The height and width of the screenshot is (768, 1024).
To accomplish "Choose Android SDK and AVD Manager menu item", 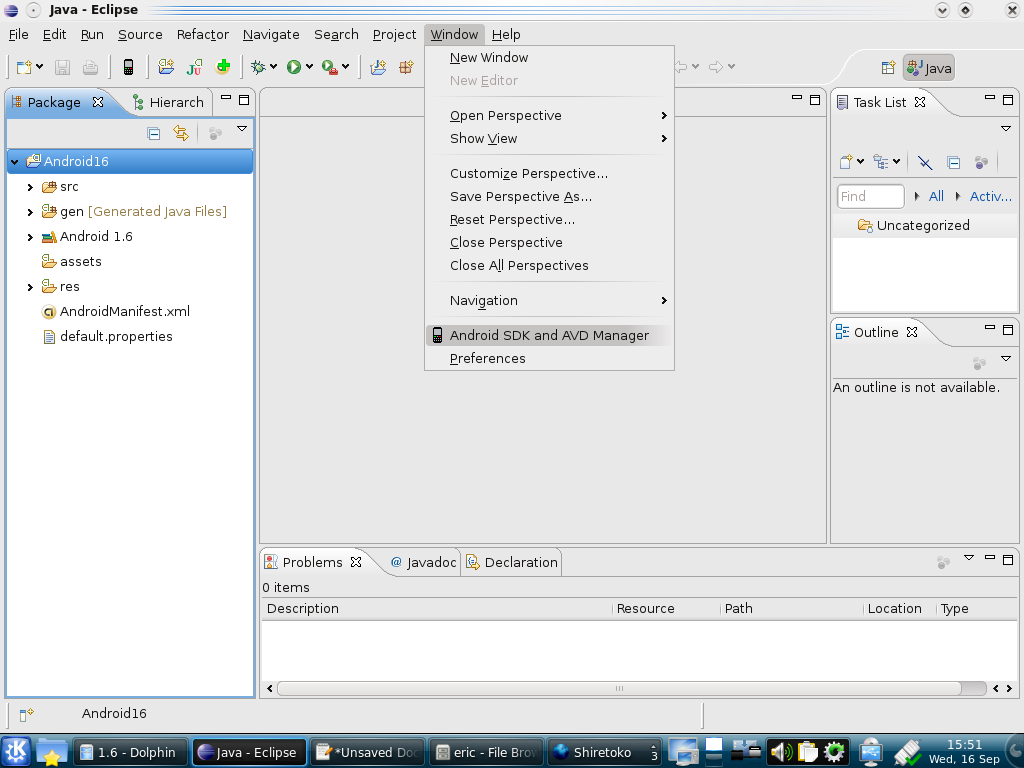I will [549, 336].
